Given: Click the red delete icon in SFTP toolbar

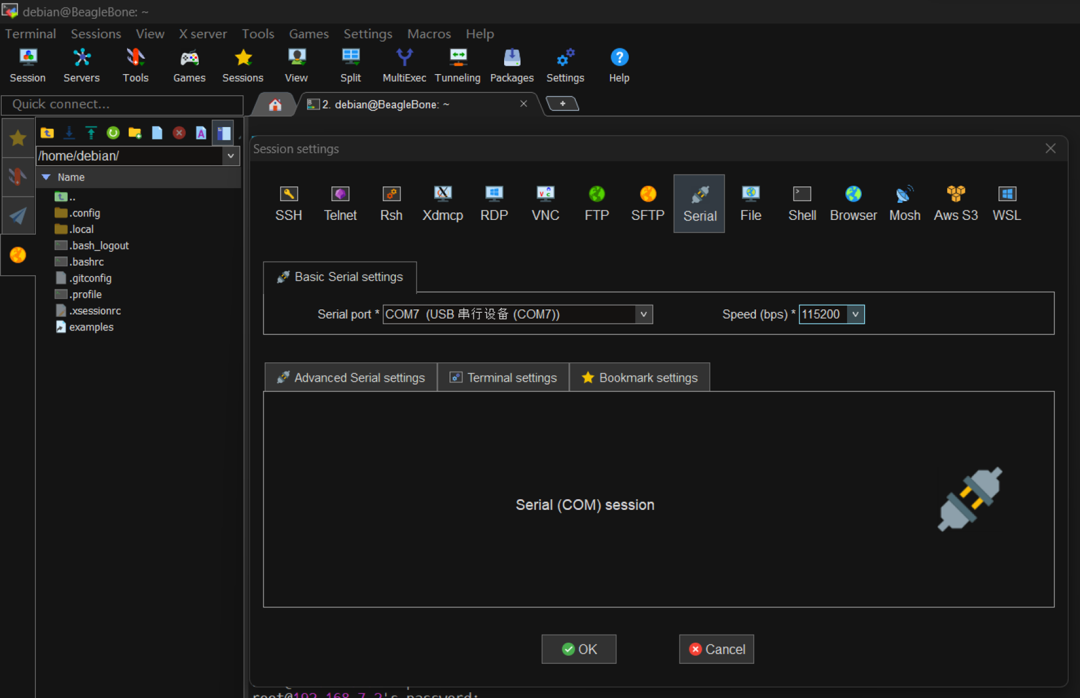Looking at the screenshot, I should point(179,133).
